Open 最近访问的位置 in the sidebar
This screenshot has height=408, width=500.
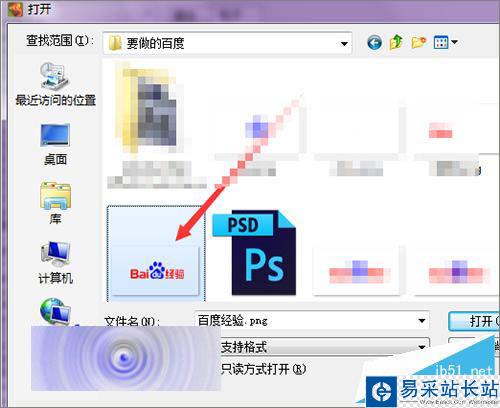[x=55, y=84]
